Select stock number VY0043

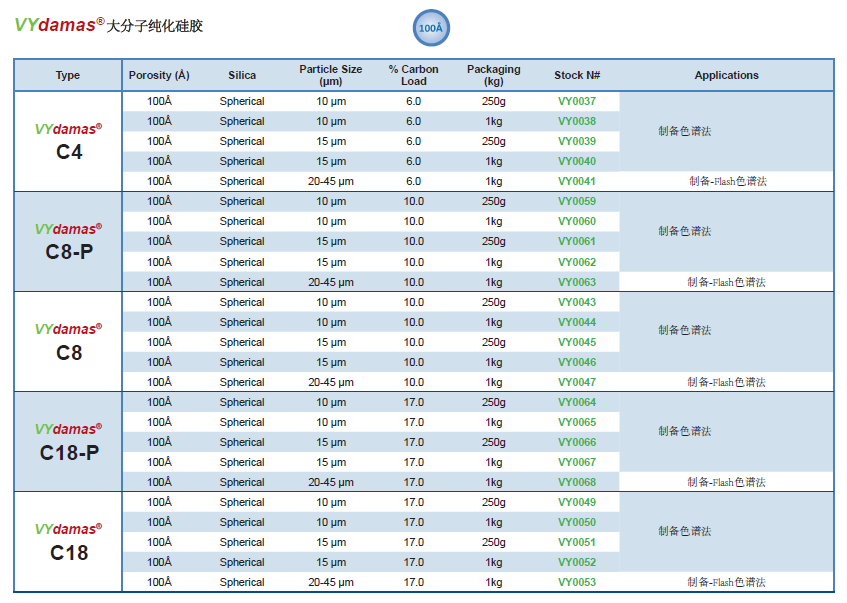click(x=576, y=302)
